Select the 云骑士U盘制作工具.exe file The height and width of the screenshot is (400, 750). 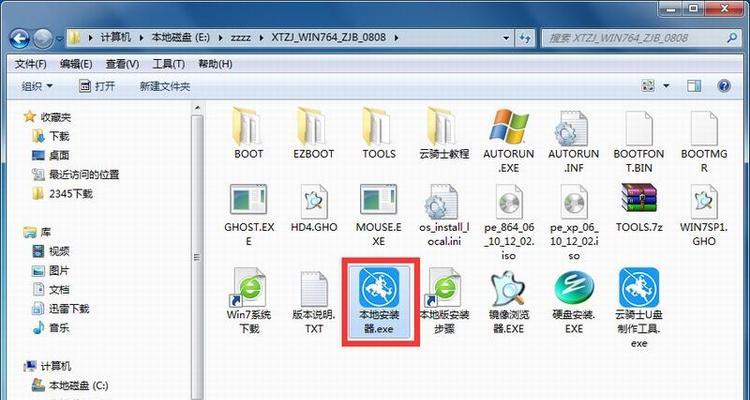[639, 308]
